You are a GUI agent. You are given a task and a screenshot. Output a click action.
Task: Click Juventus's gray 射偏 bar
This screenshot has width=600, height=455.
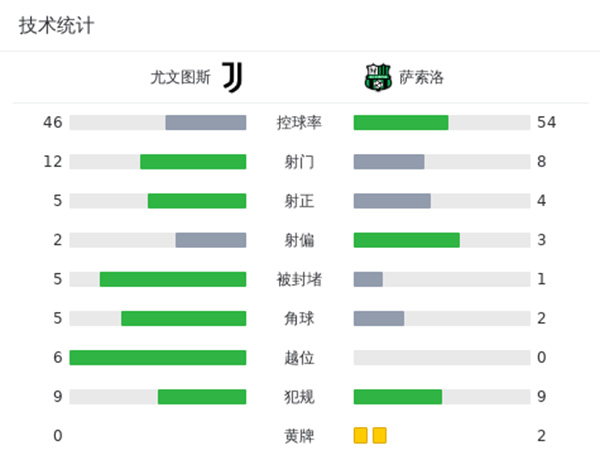pos(211,240)
